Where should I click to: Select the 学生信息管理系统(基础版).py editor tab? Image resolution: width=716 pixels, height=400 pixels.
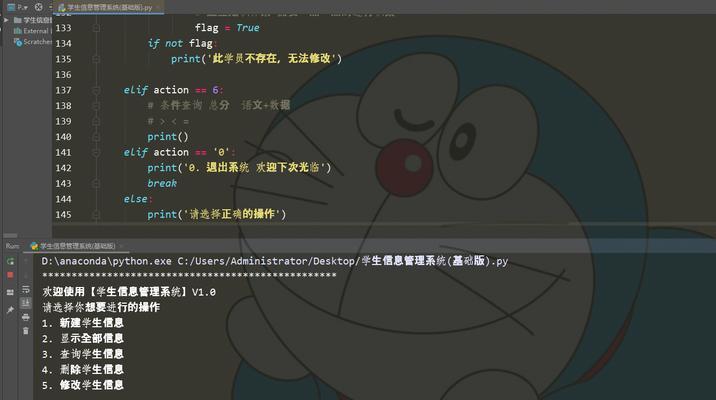click(109, 7)
